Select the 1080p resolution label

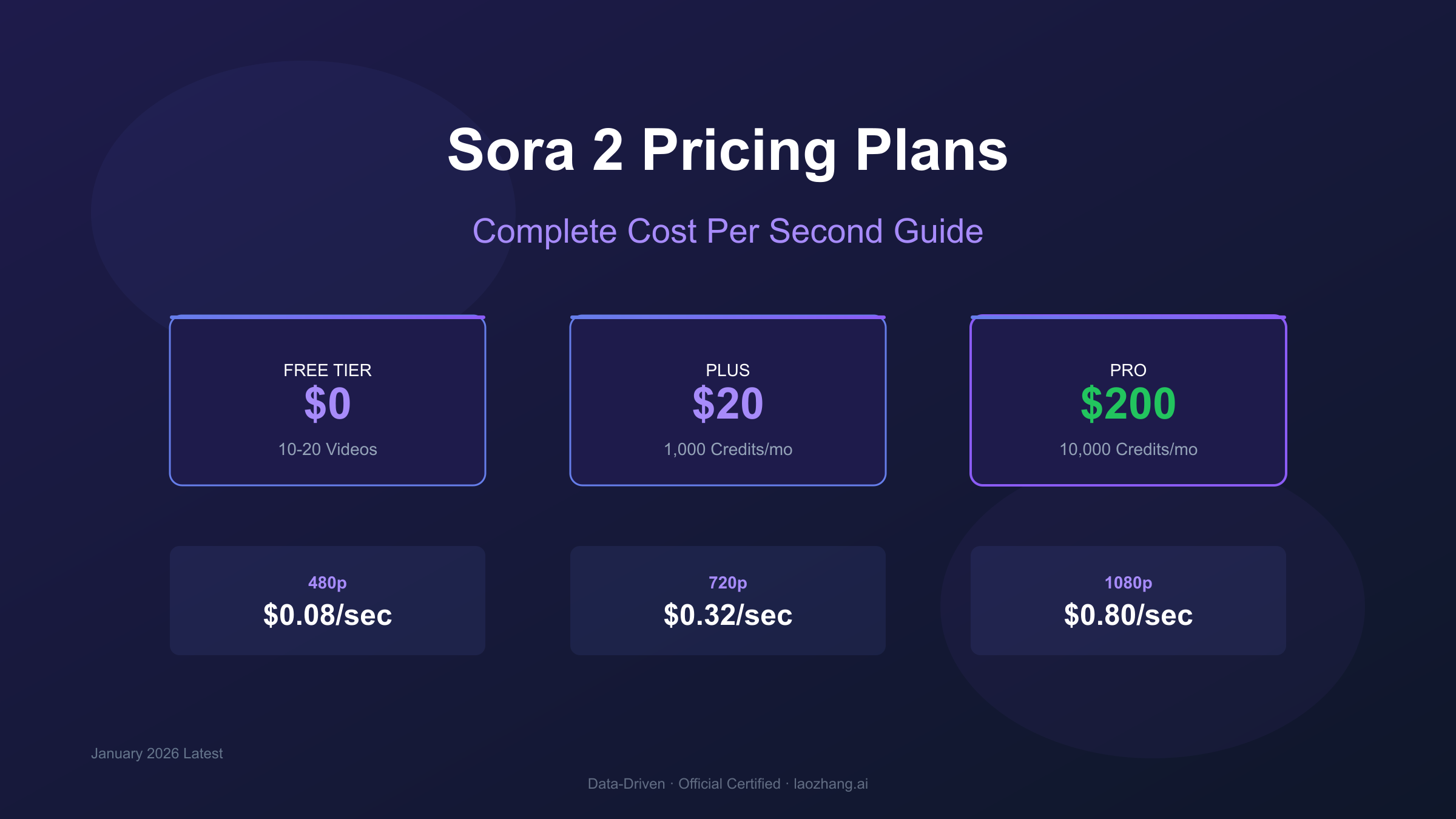pyautogui.click(x=1128, y=583)
